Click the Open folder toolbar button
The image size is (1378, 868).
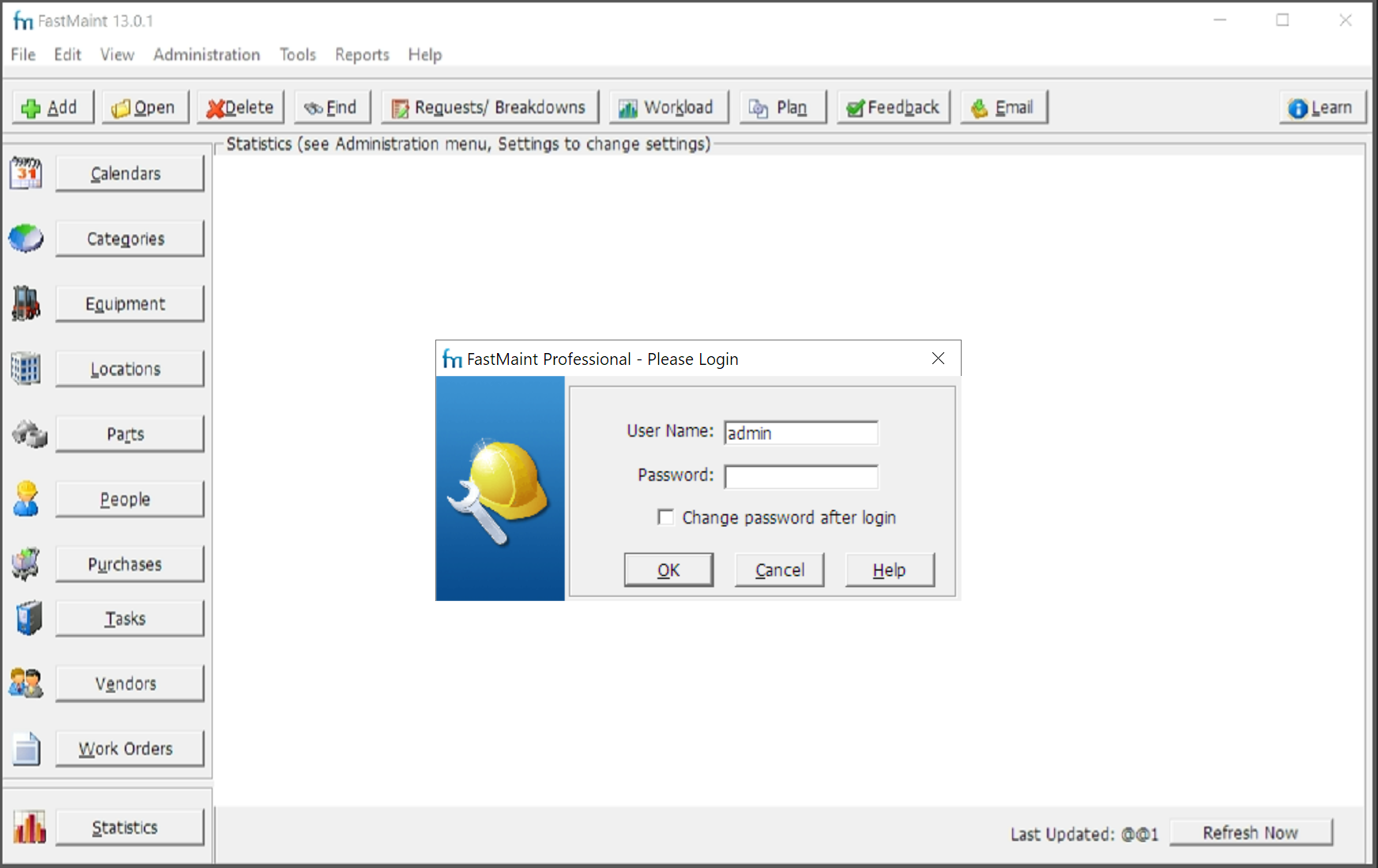(145, 107)
